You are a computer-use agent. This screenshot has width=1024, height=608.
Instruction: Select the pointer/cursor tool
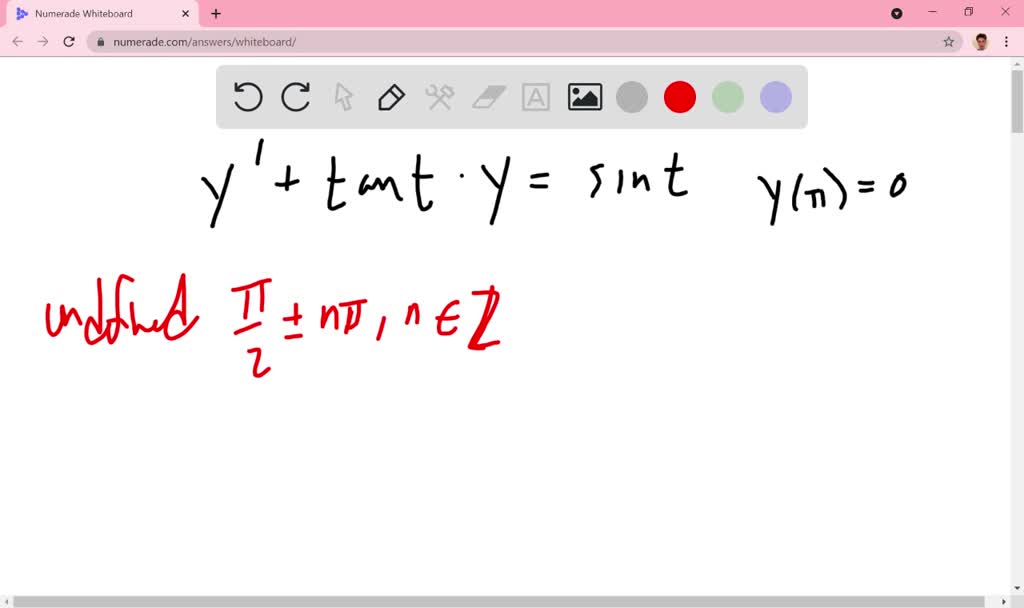point(343,97)
